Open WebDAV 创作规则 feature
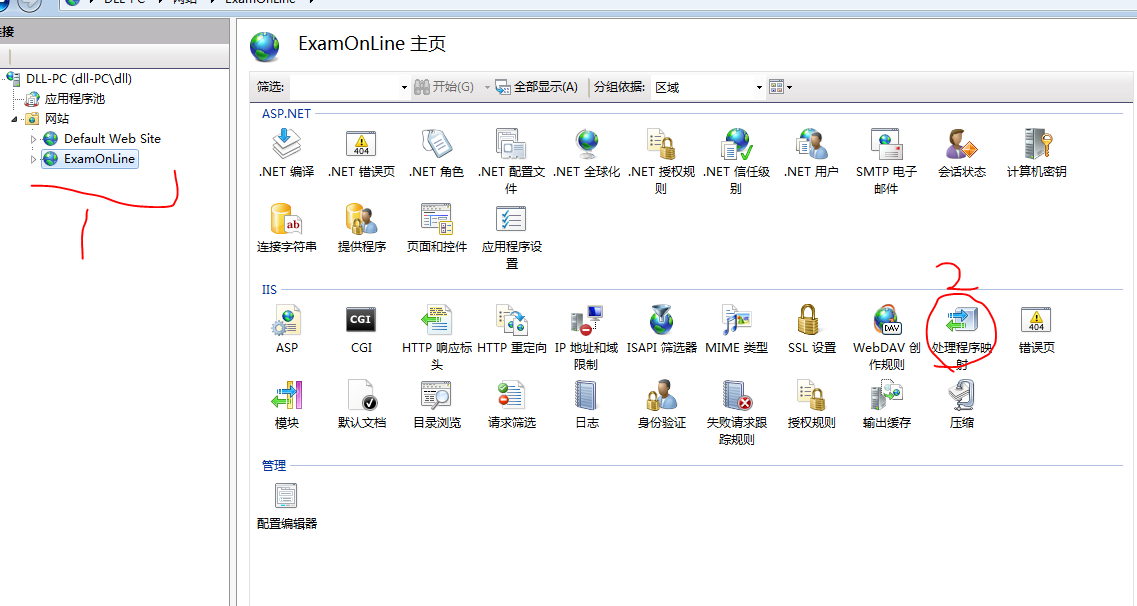The image size is (1137, 606). tap(886, 320)
